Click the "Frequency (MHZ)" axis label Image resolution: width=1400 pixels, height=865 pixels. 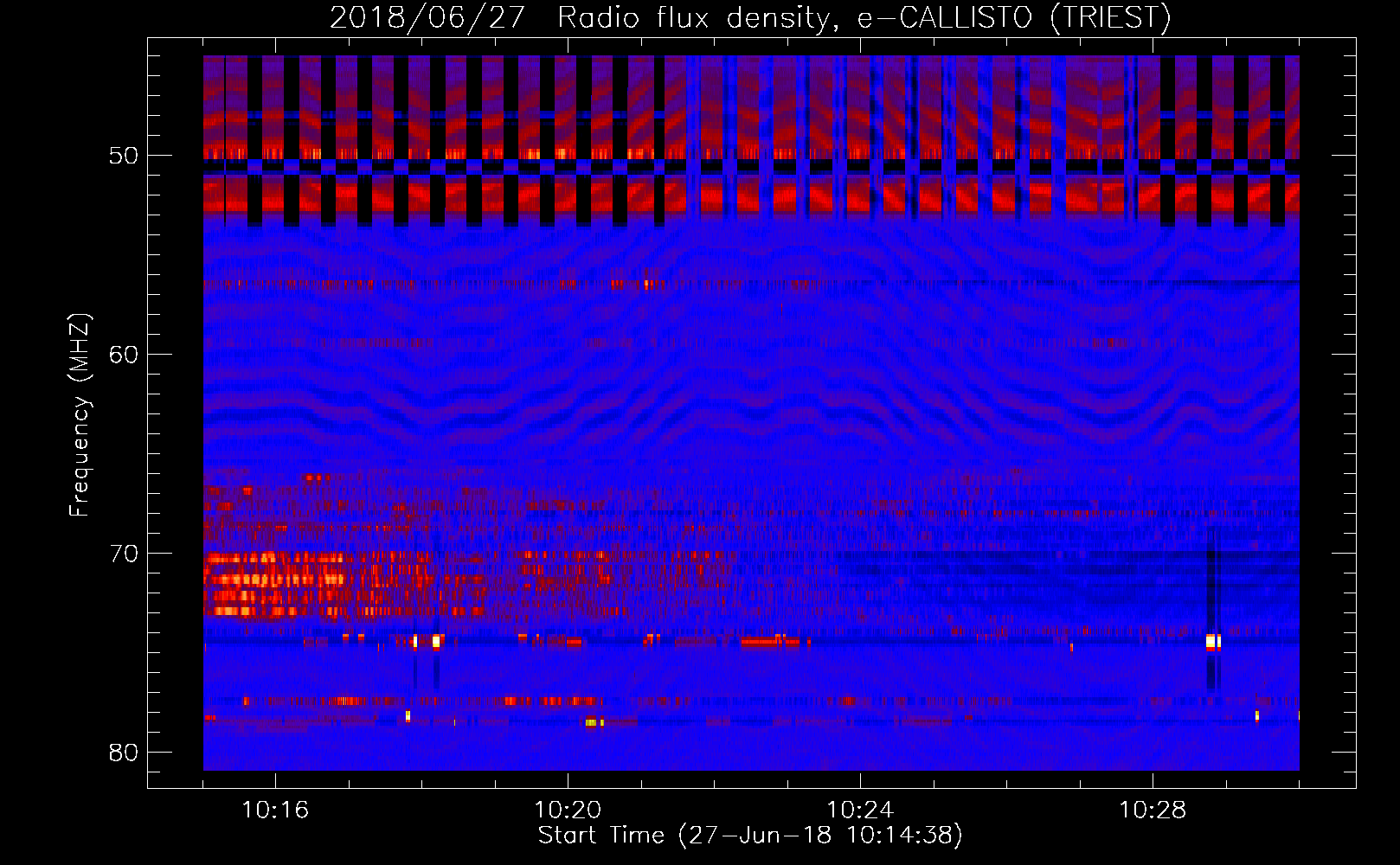click(x=80, y=415)
